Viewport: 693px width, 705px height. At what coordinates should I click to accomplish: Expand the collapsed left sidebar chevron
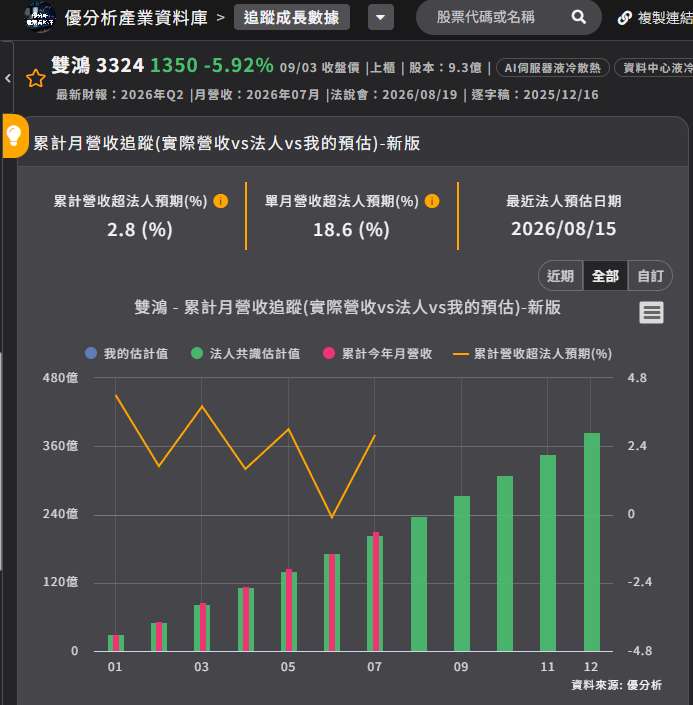[8, 78]
